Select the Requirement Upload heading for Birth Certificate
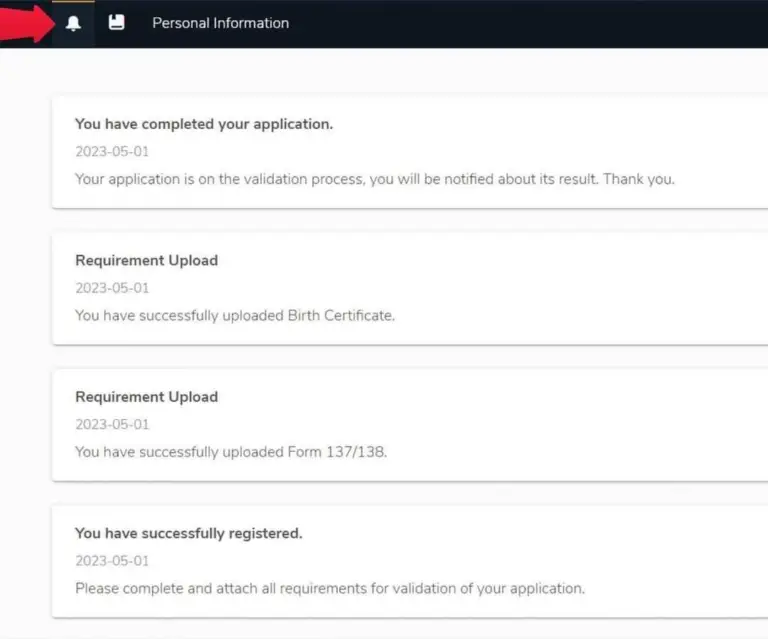Viewport: 768px width, 639px height. 146,260
